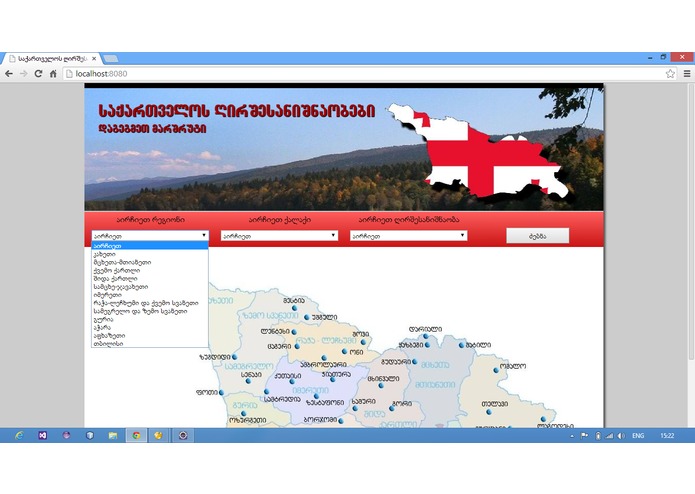Click the ფოთი map marker dot
695x494 pixels.
point(221,393)
